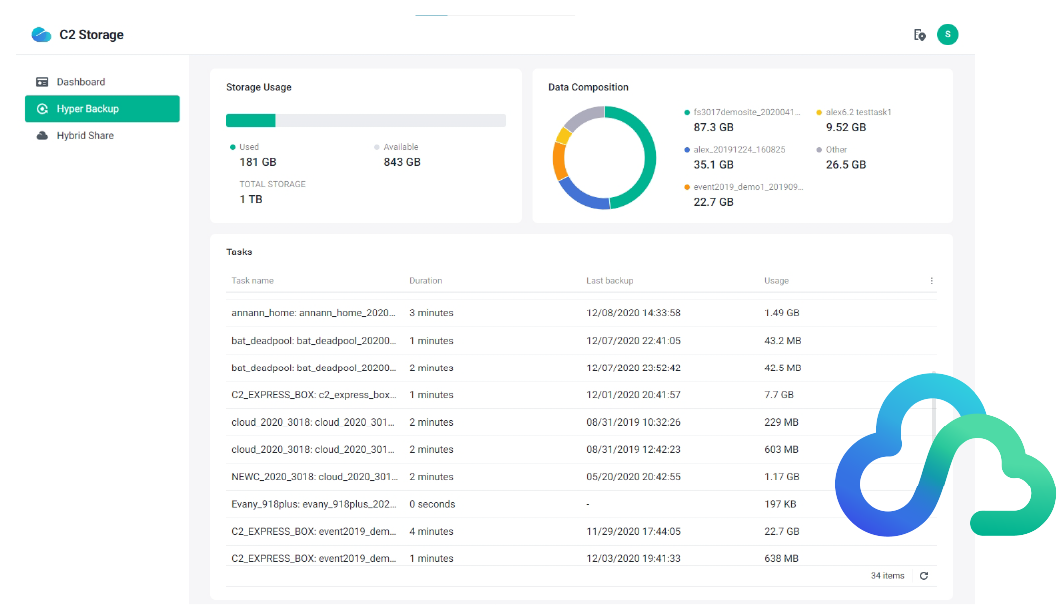Image resolution: width=1059 pixels, height=605 pixels.
Task: Open the device management icon in header
Action: (919, 34)
